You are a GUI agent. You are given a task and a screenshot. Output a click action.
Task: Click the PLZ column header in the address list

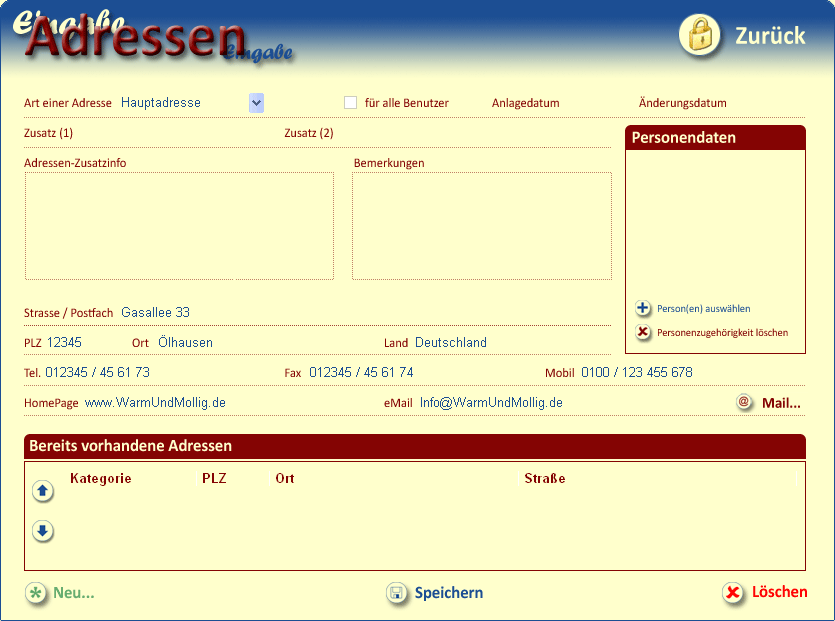(x=214, y=478)
